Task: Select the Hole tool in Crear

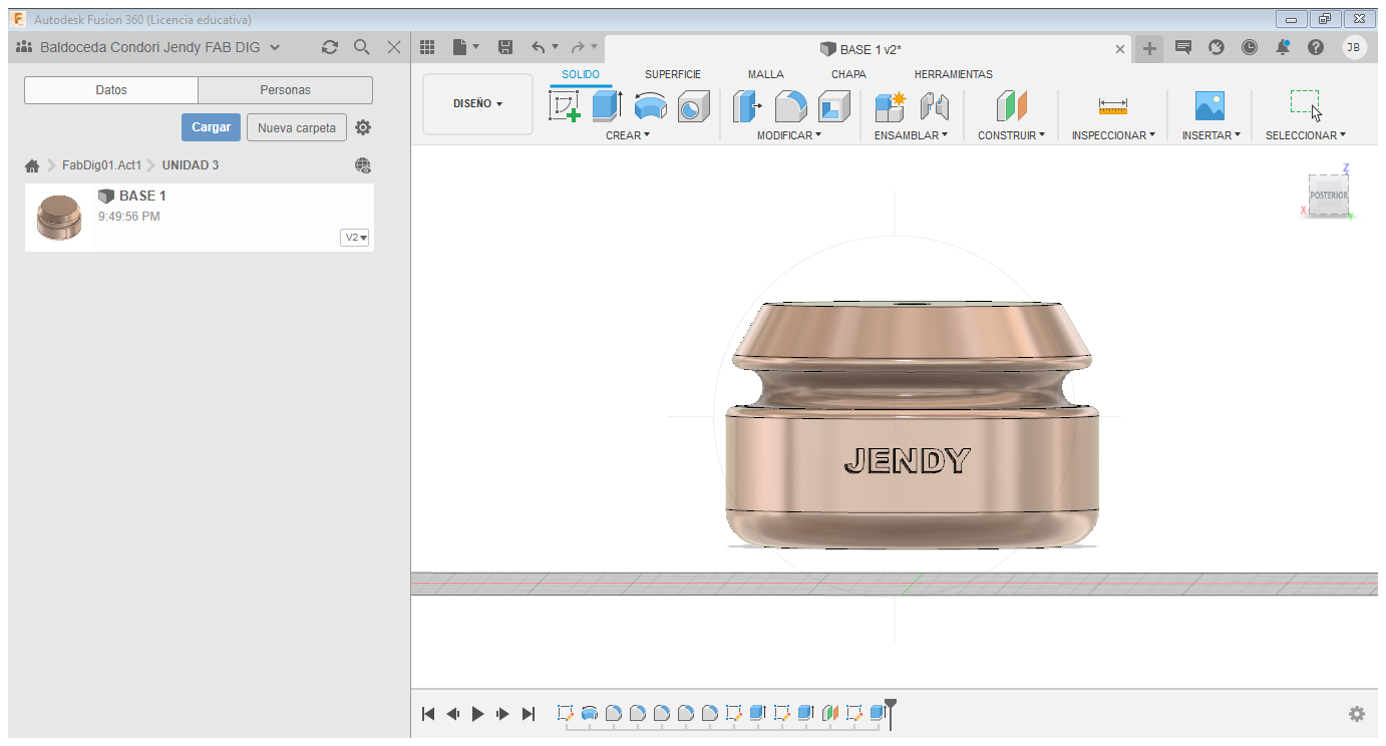Action: [693, 106]
